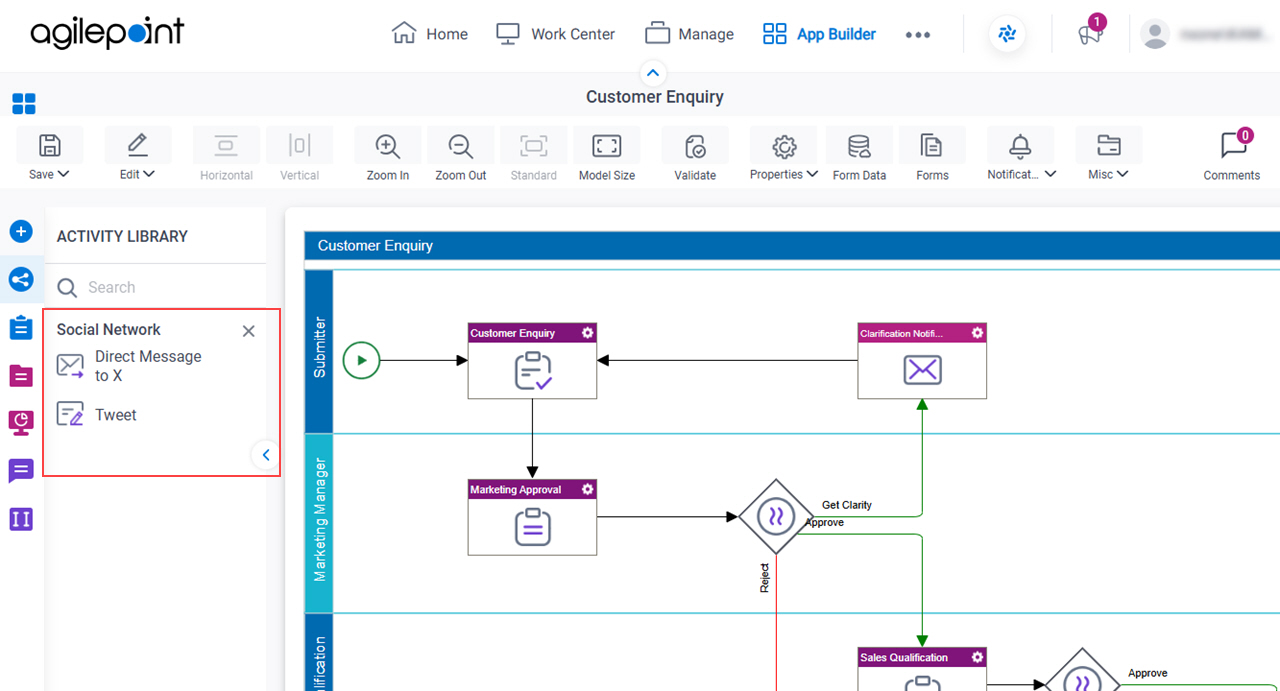Select the Social Network share sidebar icon
Screen dimensions: 1280x691
21,279
